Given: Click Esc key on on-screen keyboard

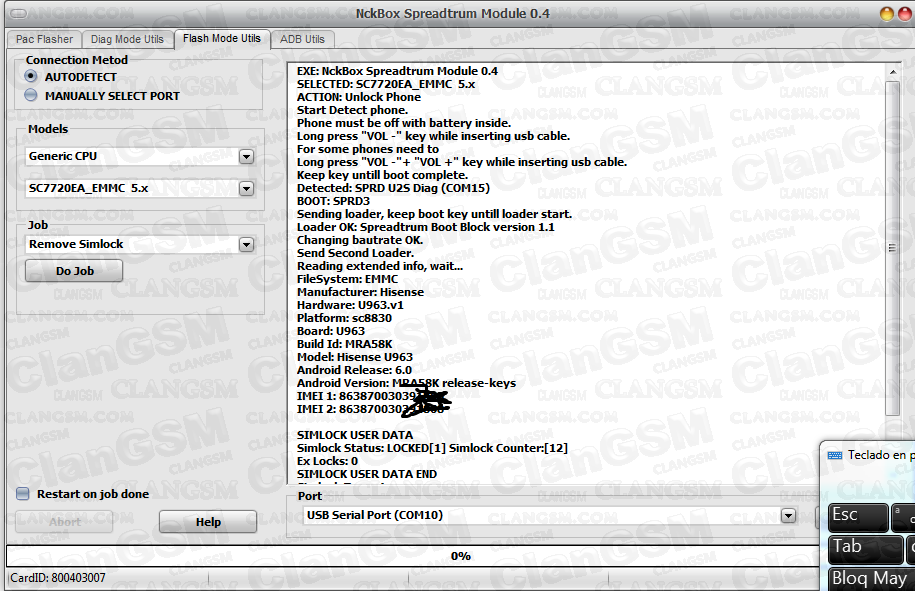Looking at the screenshot, I should coord(858,517).
